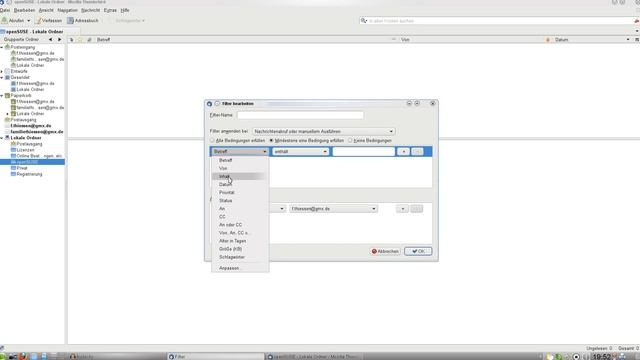Open the 'Filter anwenden bei' dropdown
The width and height of the screenshot is (640, 360).
click(323, 131)
